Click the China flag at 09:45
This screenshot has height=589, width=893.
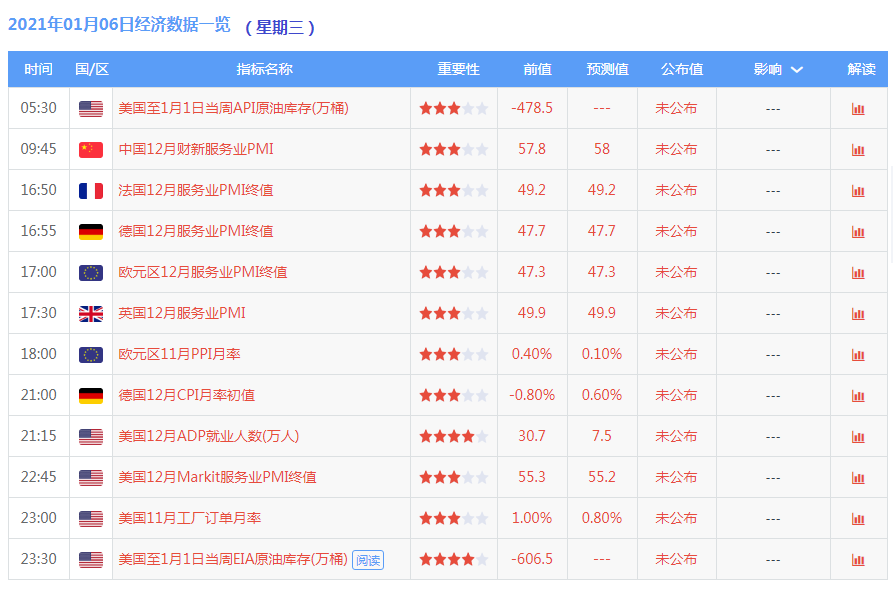coord(91,149)
